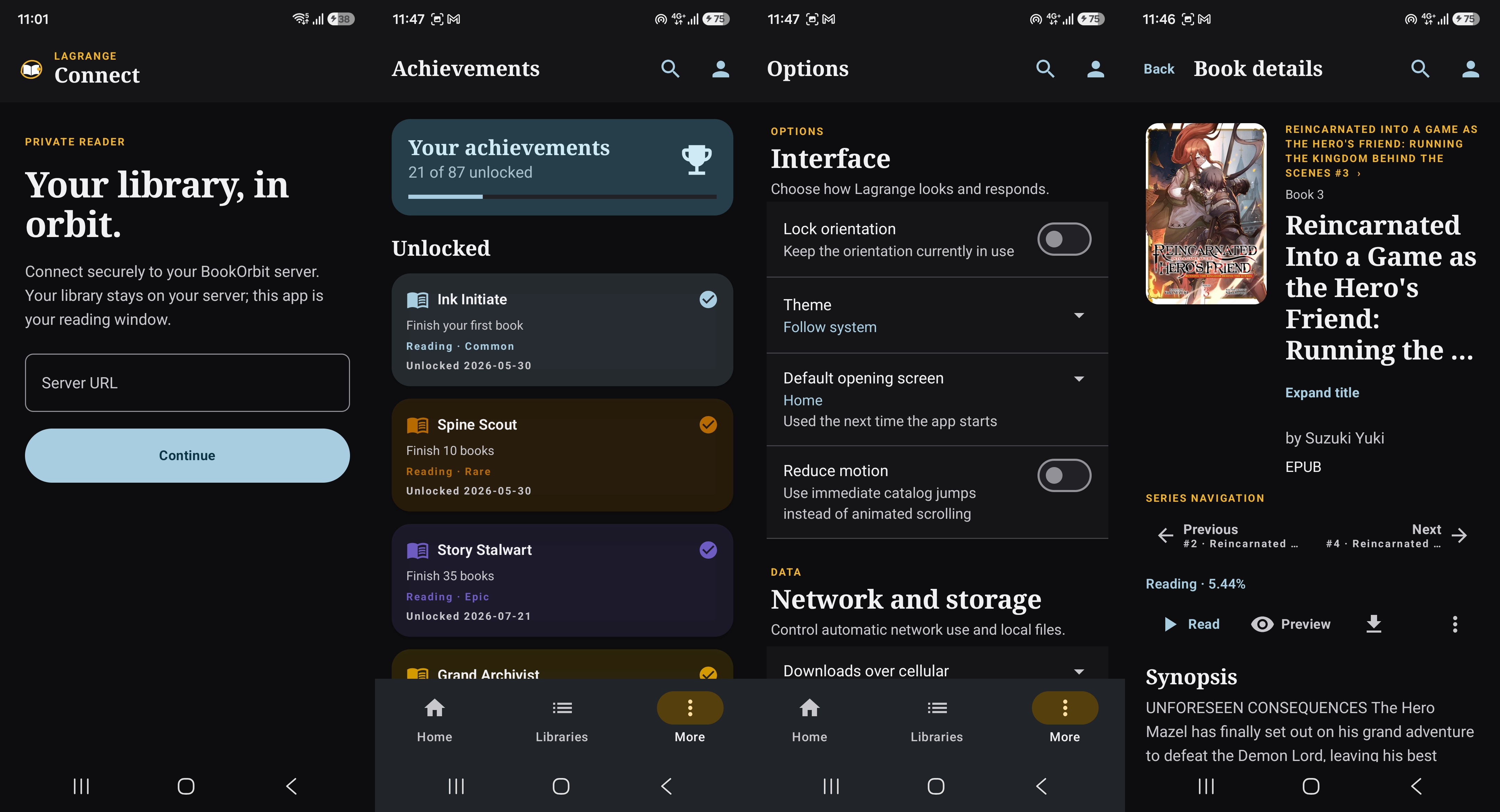Tap the trophy icon in Your achievements
The image size is (1500, 812).
[x=697, y=160]
